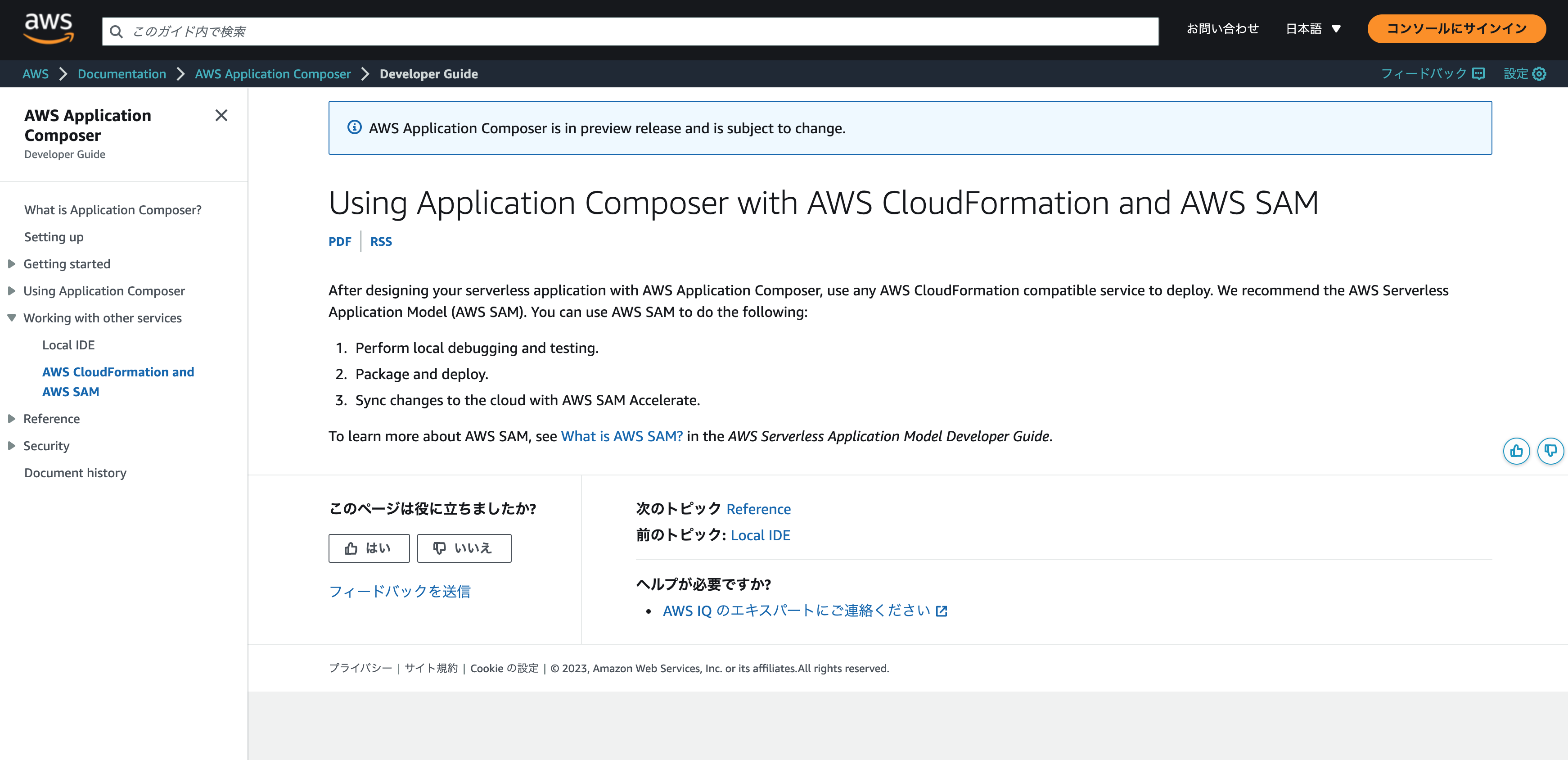Expand Using Application Composer tree arrow
Image resolution: width=1568 pixels, height=760 pixels.
pyautogui.click(x=12, y=291)
